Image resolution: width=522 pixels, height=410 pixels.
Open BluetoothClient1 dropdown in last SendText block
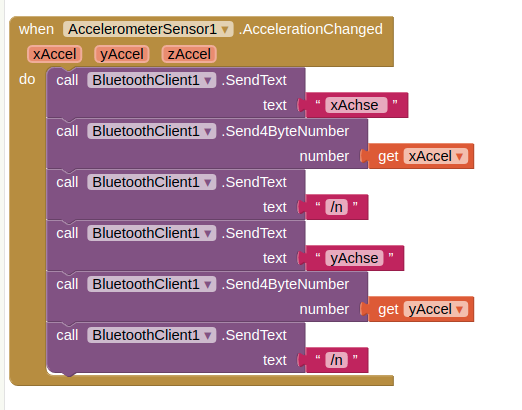(152, 335)
